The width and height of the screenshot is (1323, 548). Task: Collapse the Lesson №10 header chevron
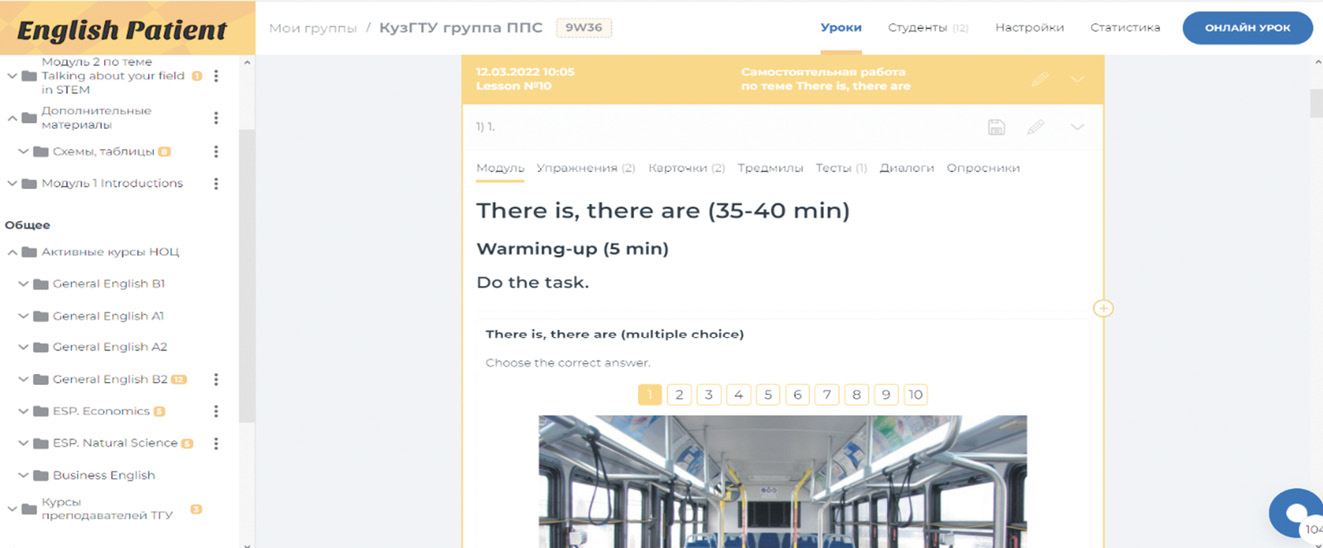coord(1077,79)
